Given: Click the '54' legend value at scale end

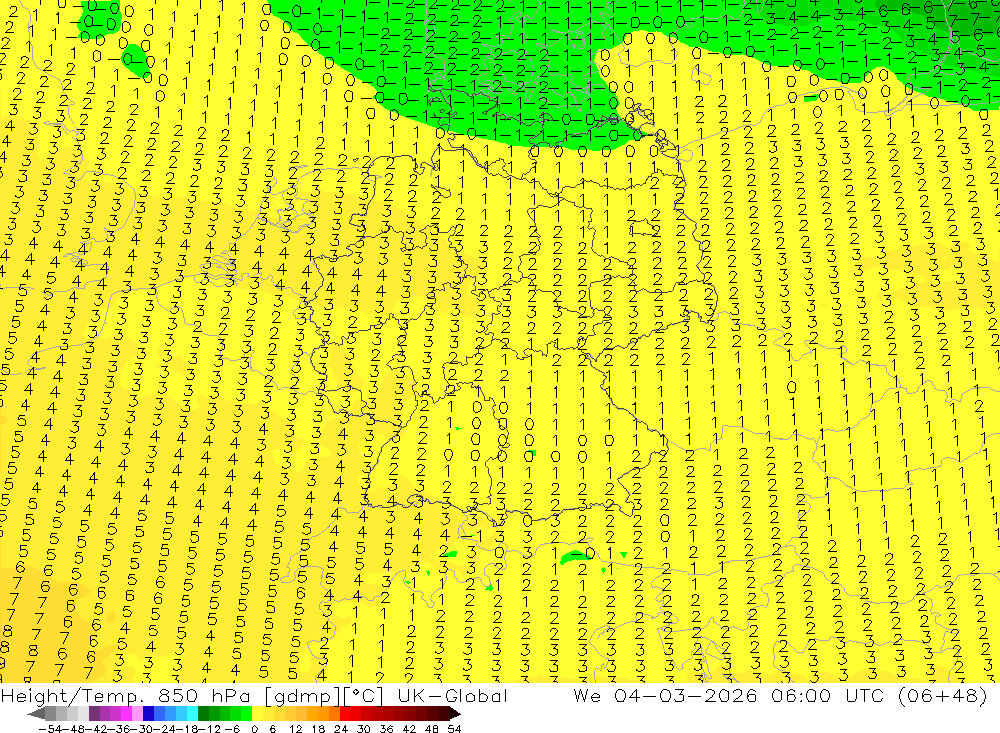Looking at the screenshot, I should pos(454,729).
